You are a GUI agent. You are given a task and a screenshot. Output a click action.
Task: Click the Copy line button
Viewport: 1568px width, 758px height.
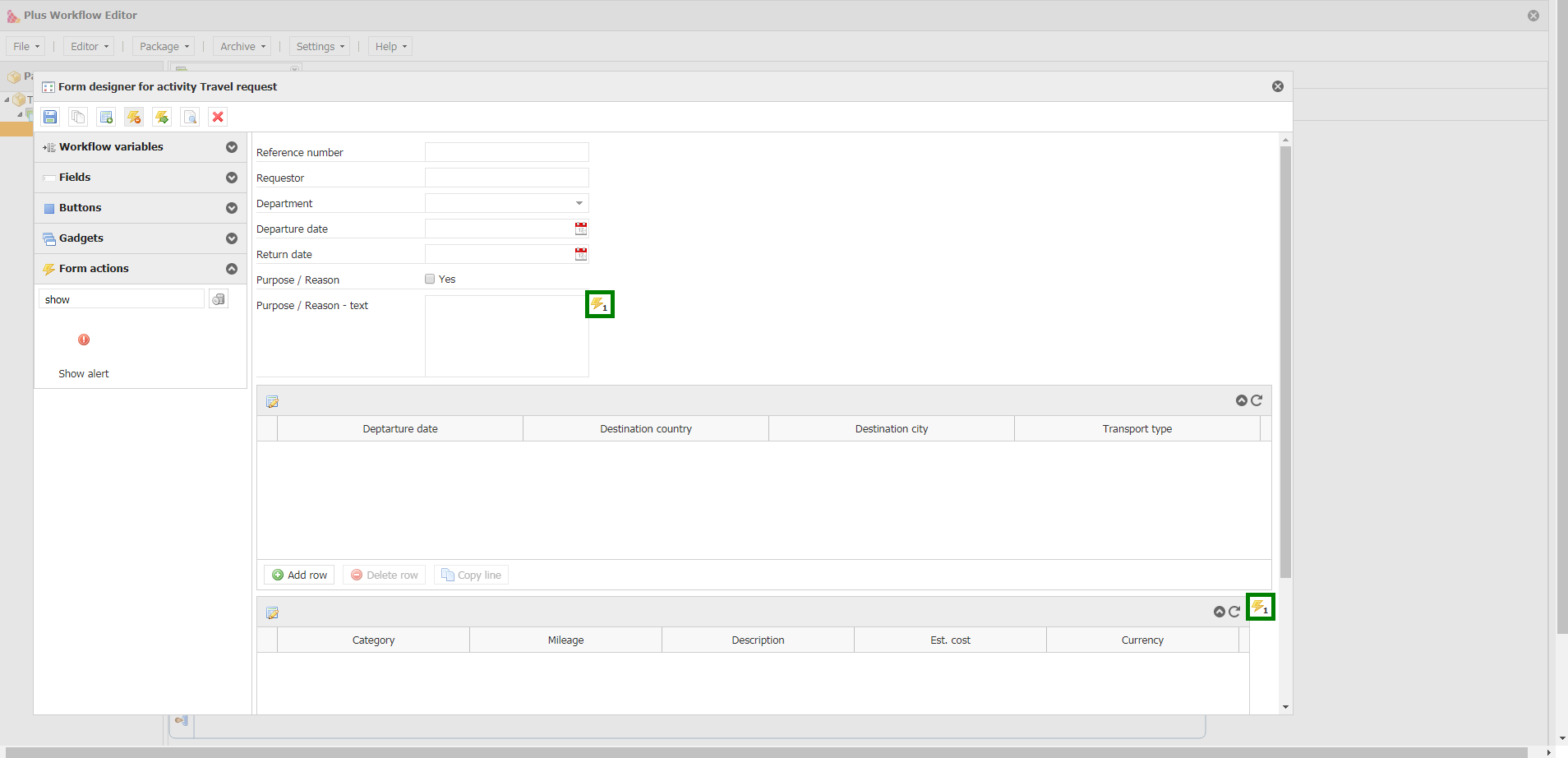coord(471,575)
